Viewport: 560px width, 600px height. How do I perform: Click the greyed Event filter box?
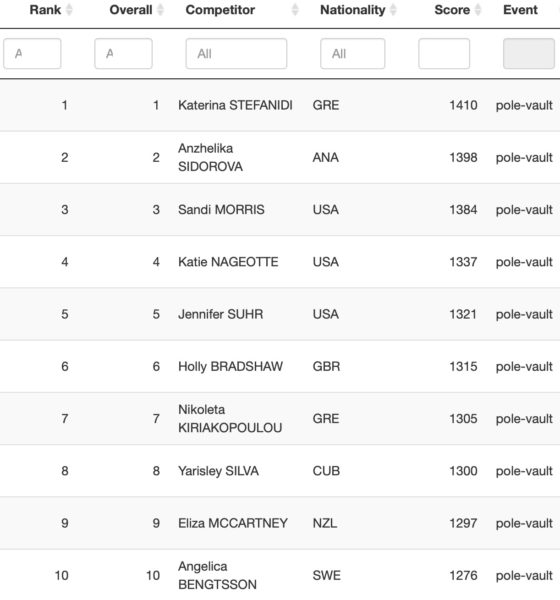[x=529, y=54]
